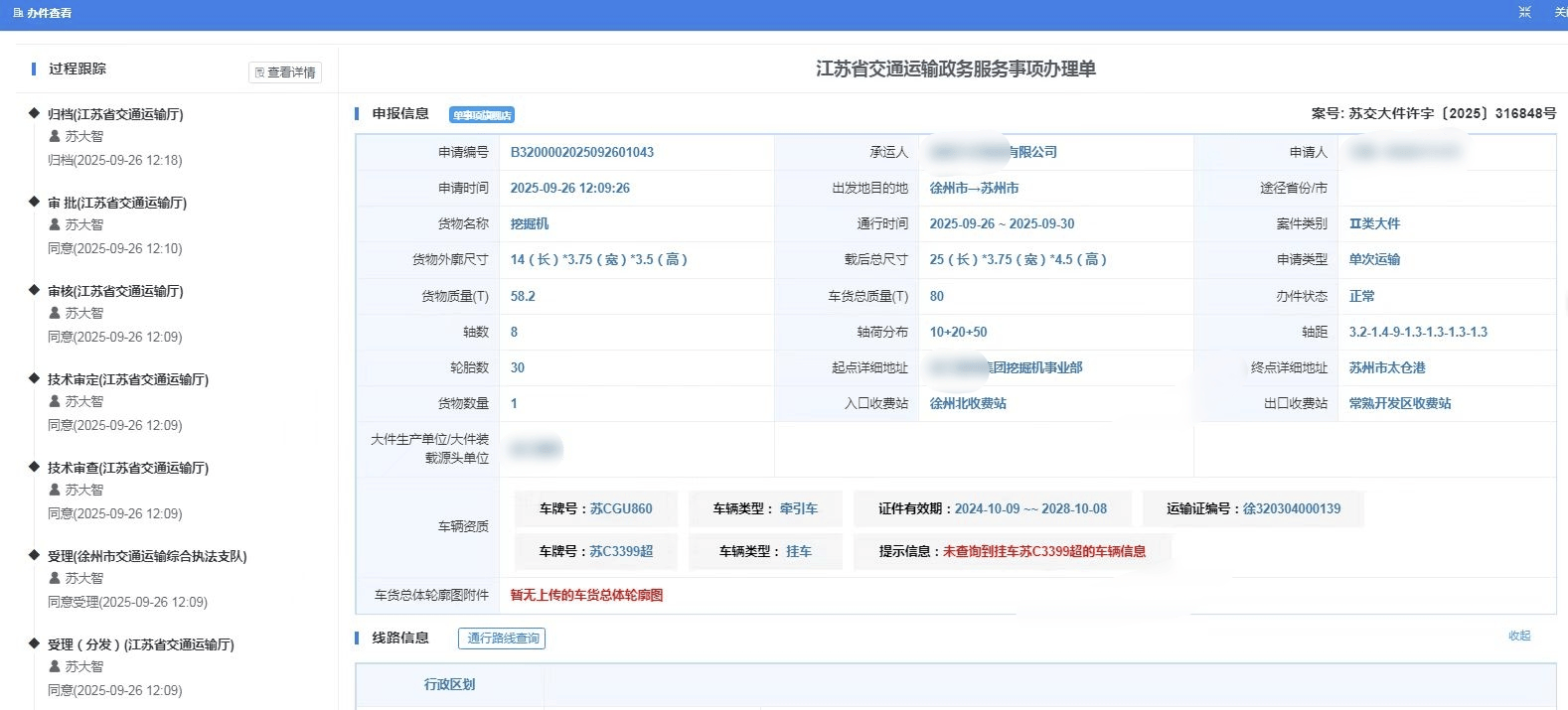This screenshot has height=710, width=1568.
Task: Click transport certificate number 徐320304000139
Action: (1291, 508)
